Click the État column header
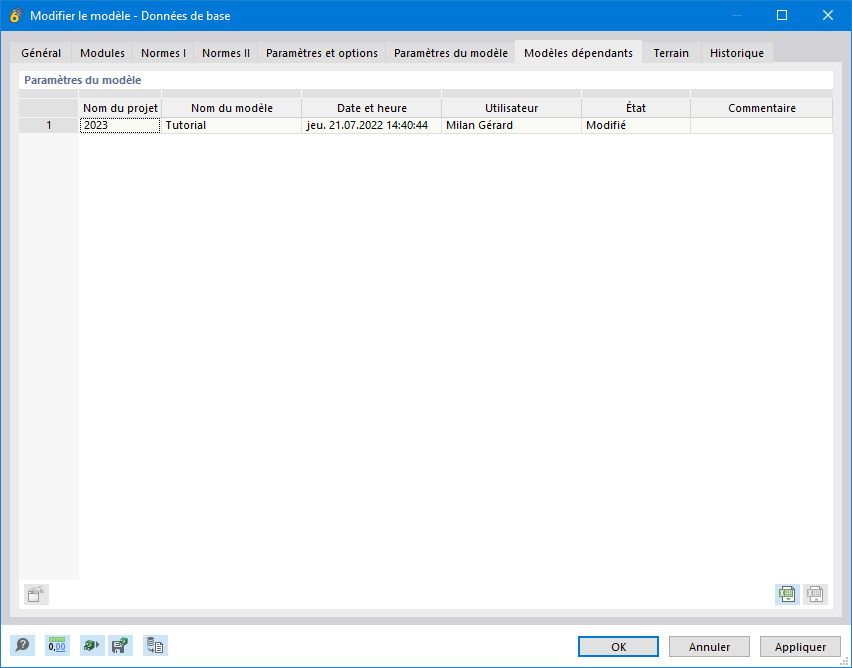The height and width of the screenshot is (668, 852). (636, 108)
